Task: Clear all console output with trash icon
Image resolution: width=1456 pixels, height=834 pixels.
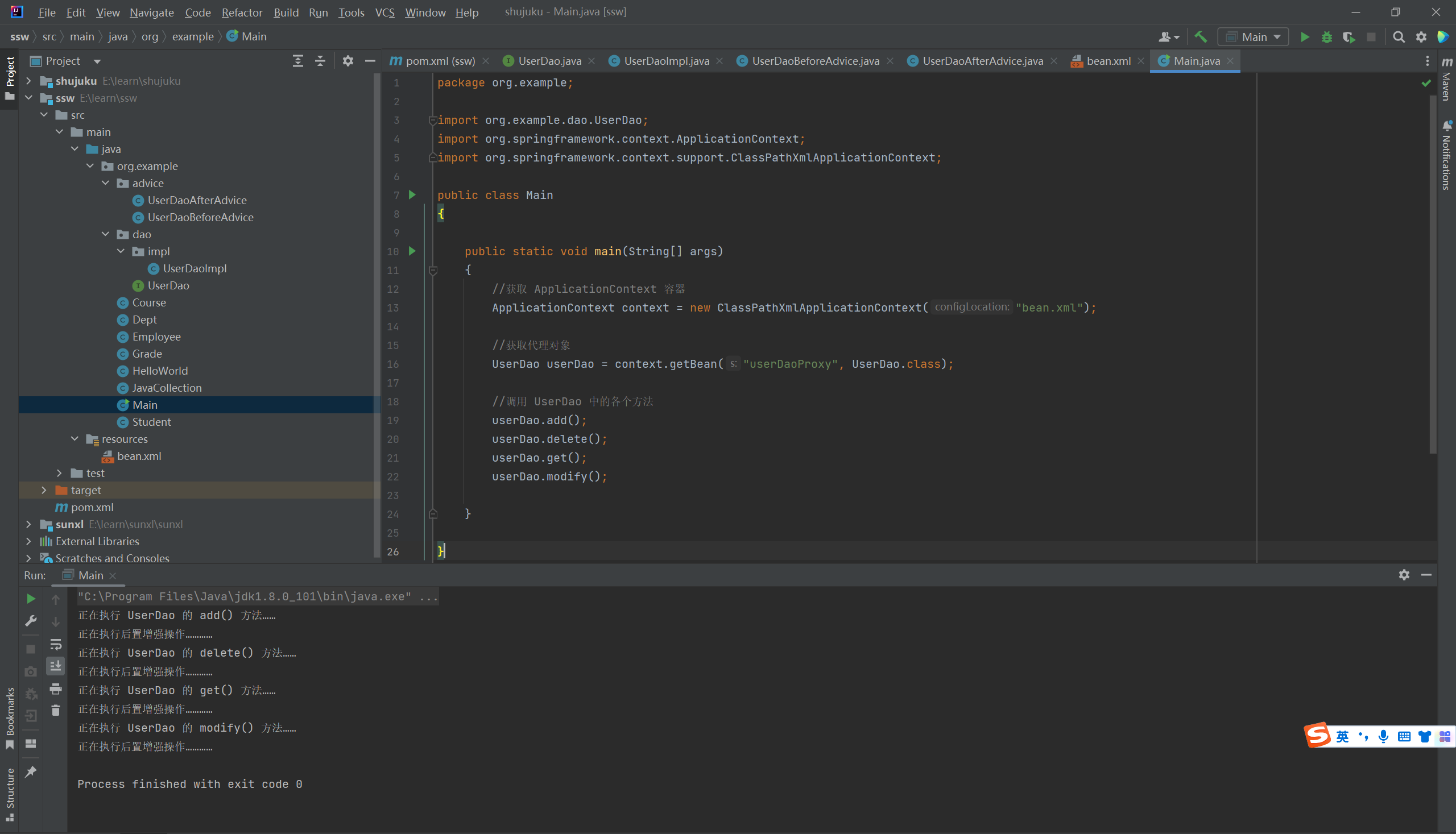Action: tap(56, 711)
